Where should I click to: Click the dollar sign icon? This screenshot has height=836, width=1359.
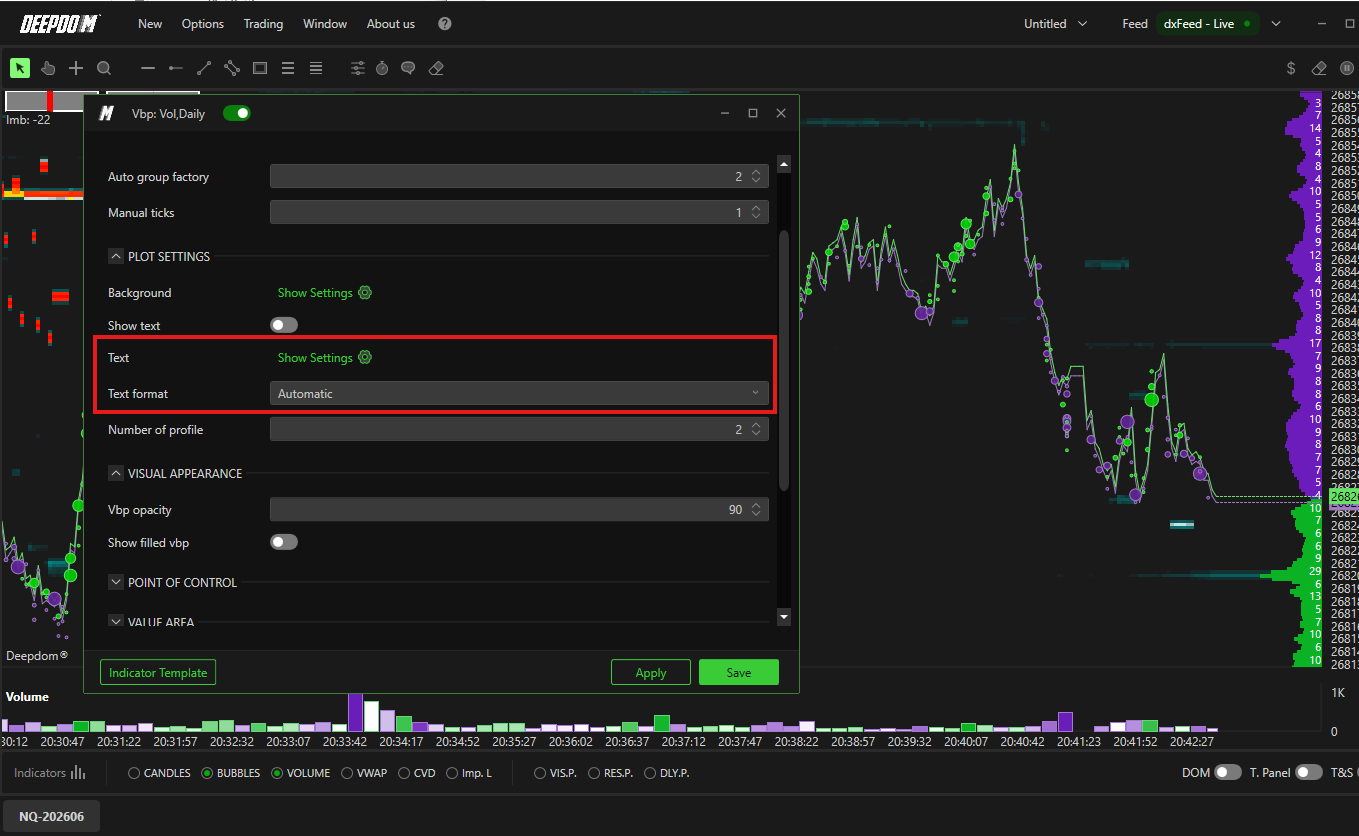[x=1291, y=68]
